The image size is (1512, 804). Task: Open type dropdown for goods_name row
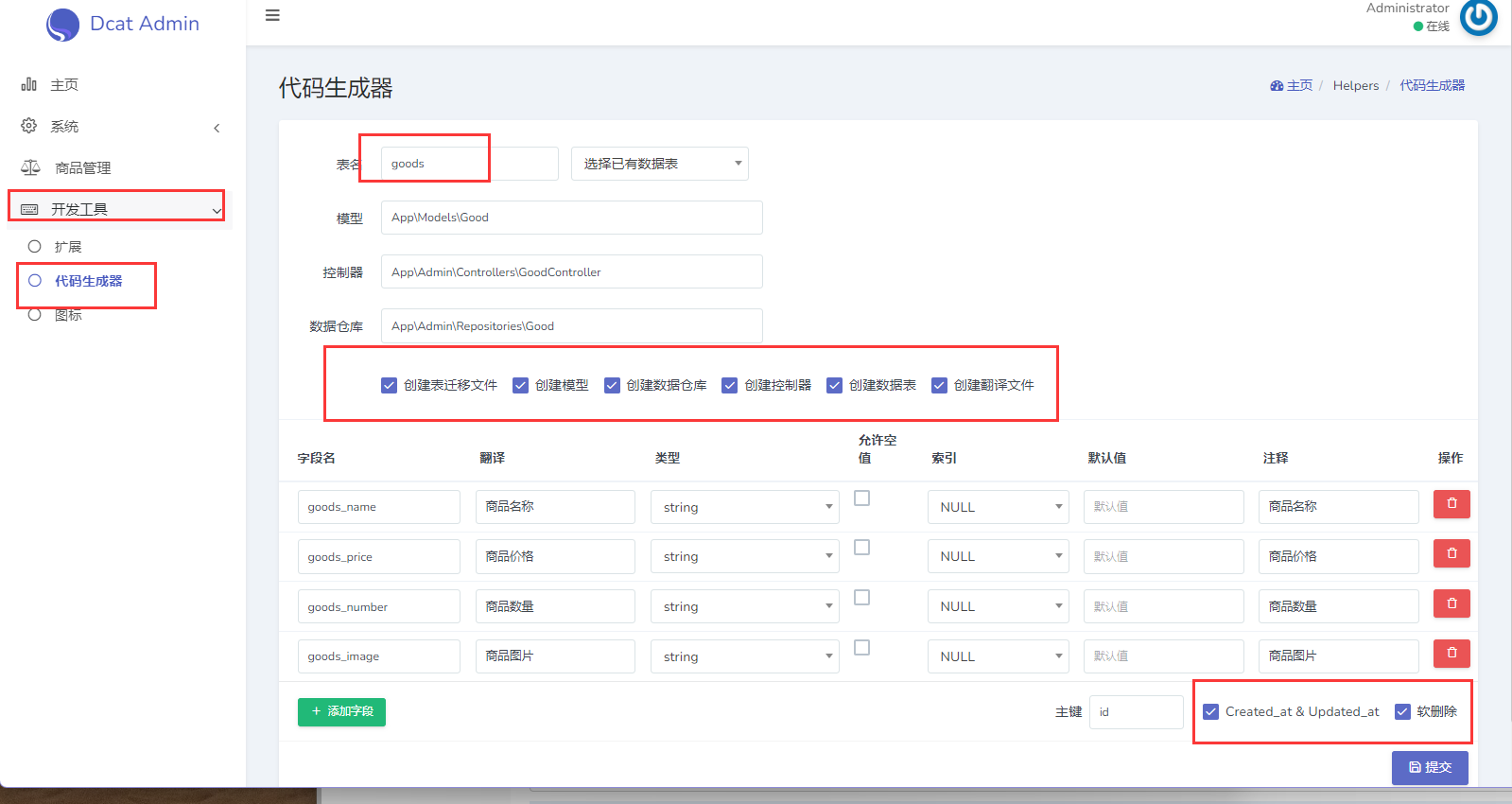745,507
